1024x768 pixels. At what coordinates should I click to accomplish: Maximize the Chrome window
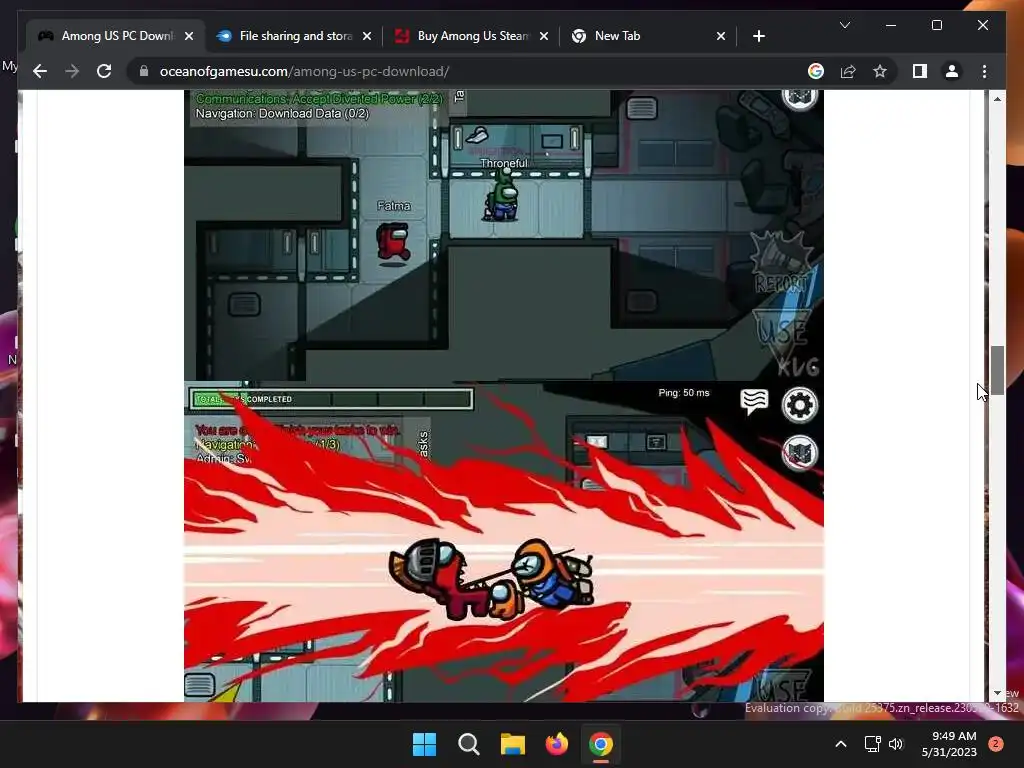(x=936, y=25)
